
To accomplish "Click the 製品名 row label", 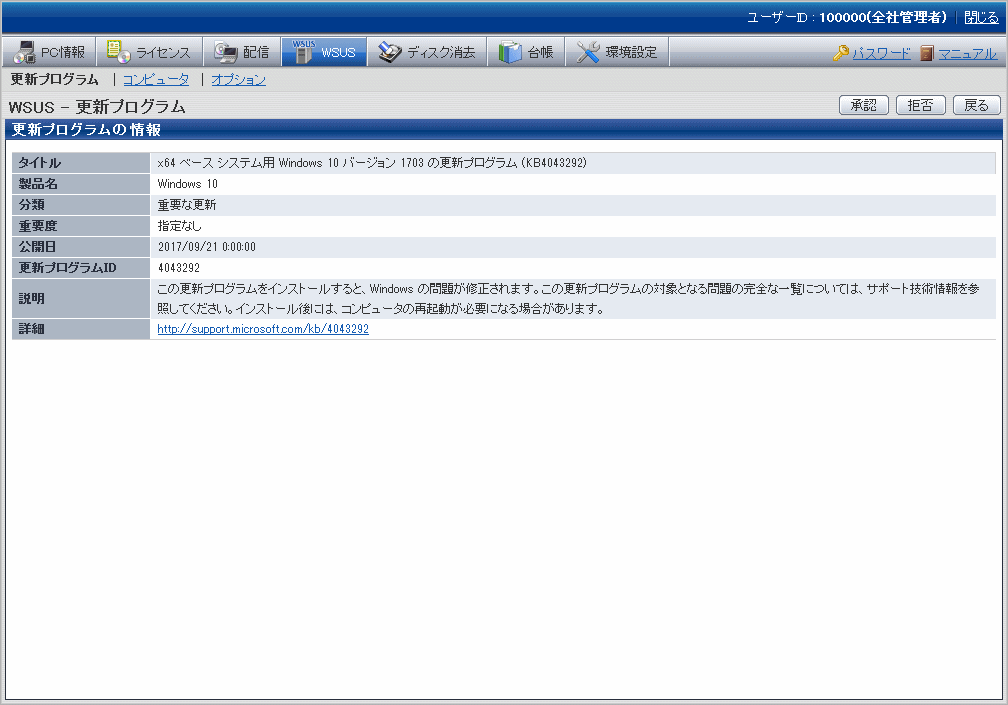I will click(x=81, y=184).
